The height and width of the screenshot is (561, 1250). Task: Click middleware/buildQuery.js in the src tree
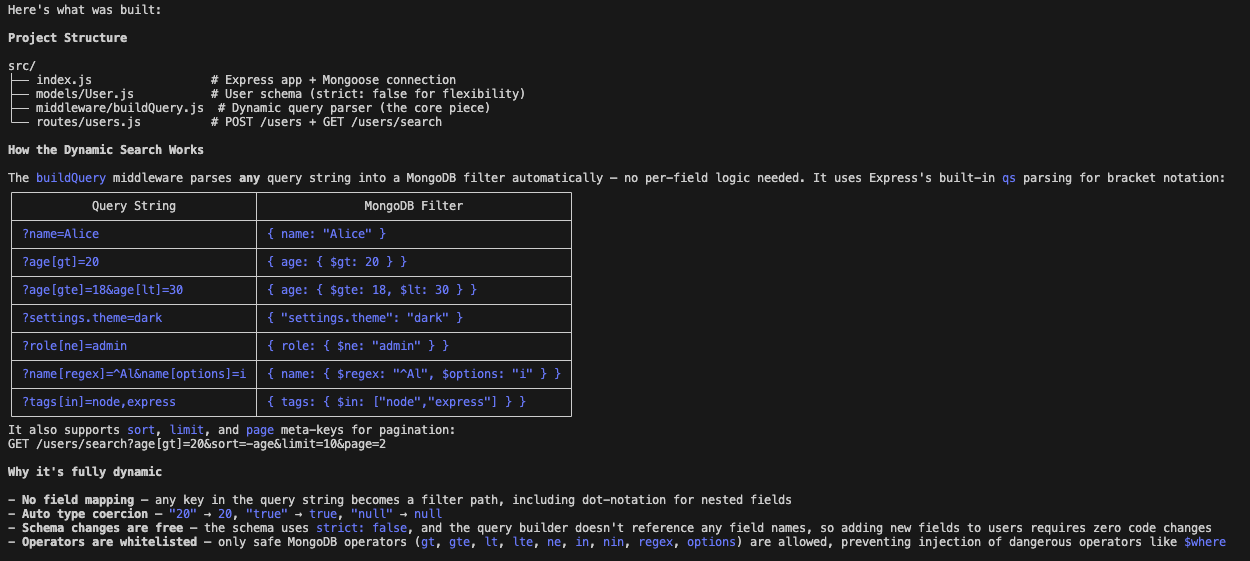[120, 108]
